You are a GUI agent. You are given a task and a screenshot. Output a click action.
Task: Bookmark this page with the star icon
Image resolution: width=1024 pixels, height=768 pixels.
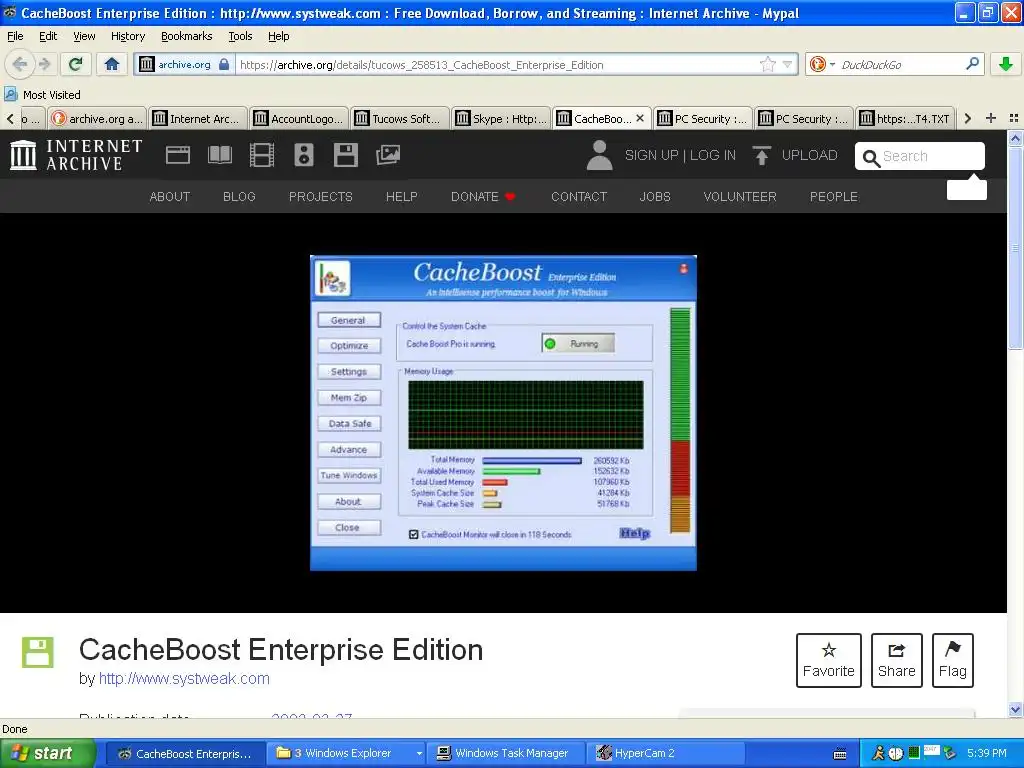768,64
